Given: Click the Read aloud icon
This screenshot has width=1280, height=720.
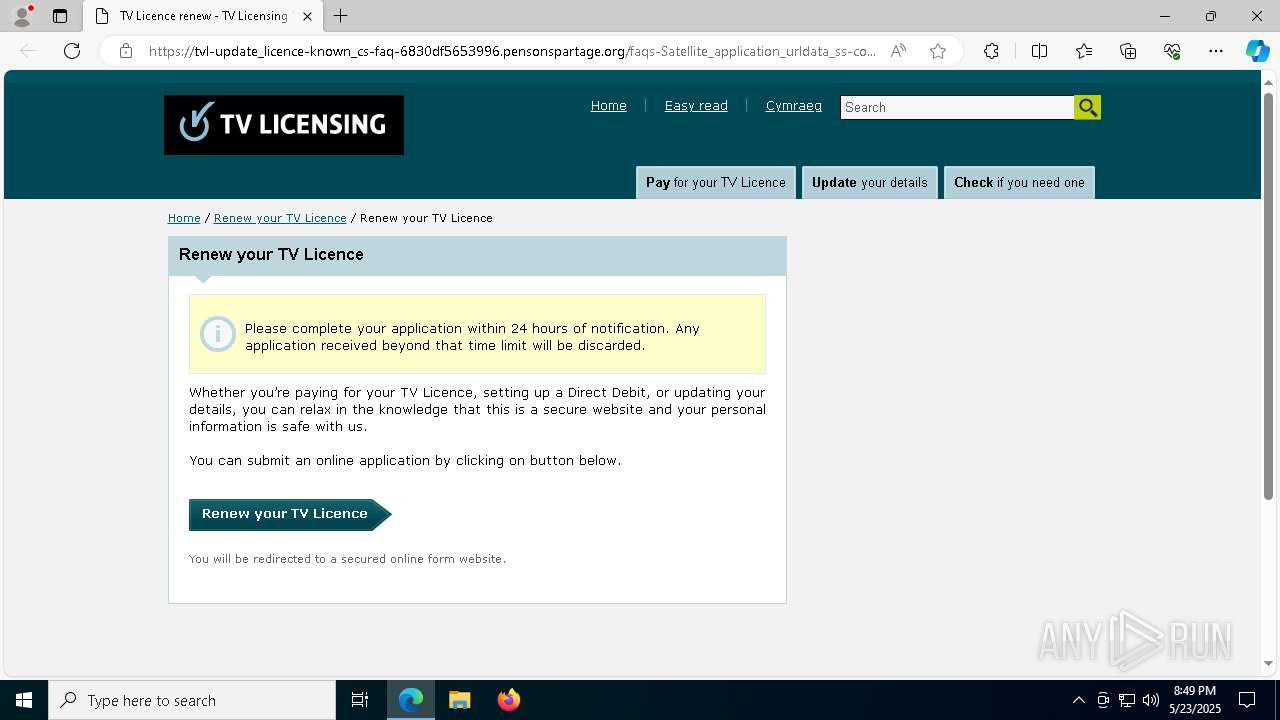Looking at the screenshot, I should click(x=898, y=51).
